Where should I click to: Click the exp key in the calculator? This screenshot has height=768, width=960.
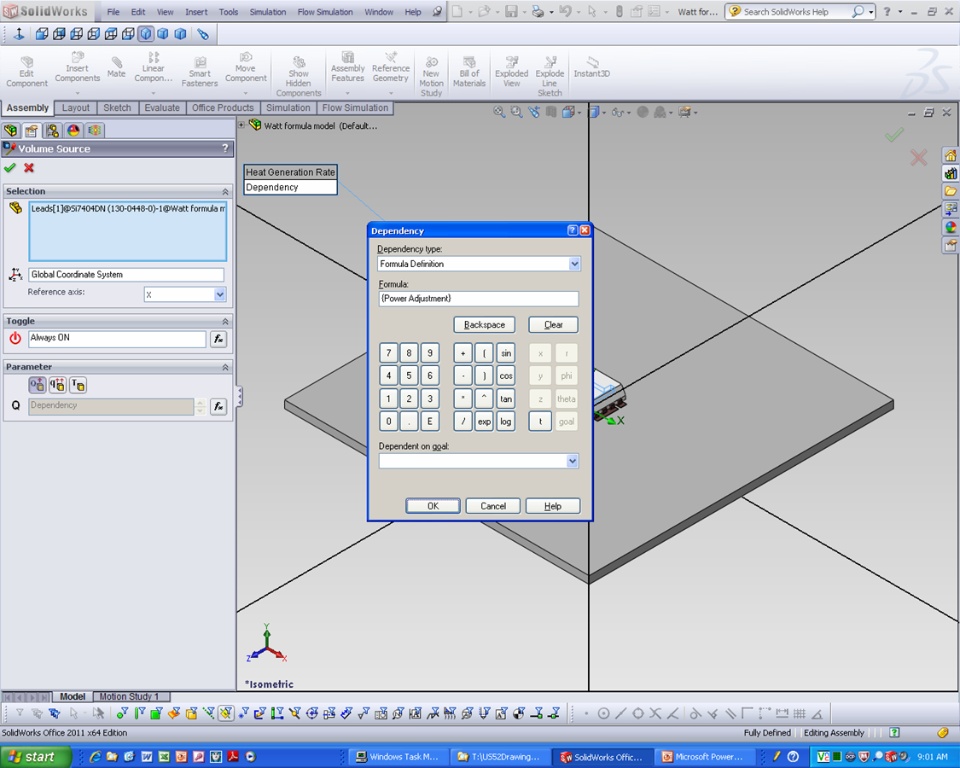coord(484,421)
